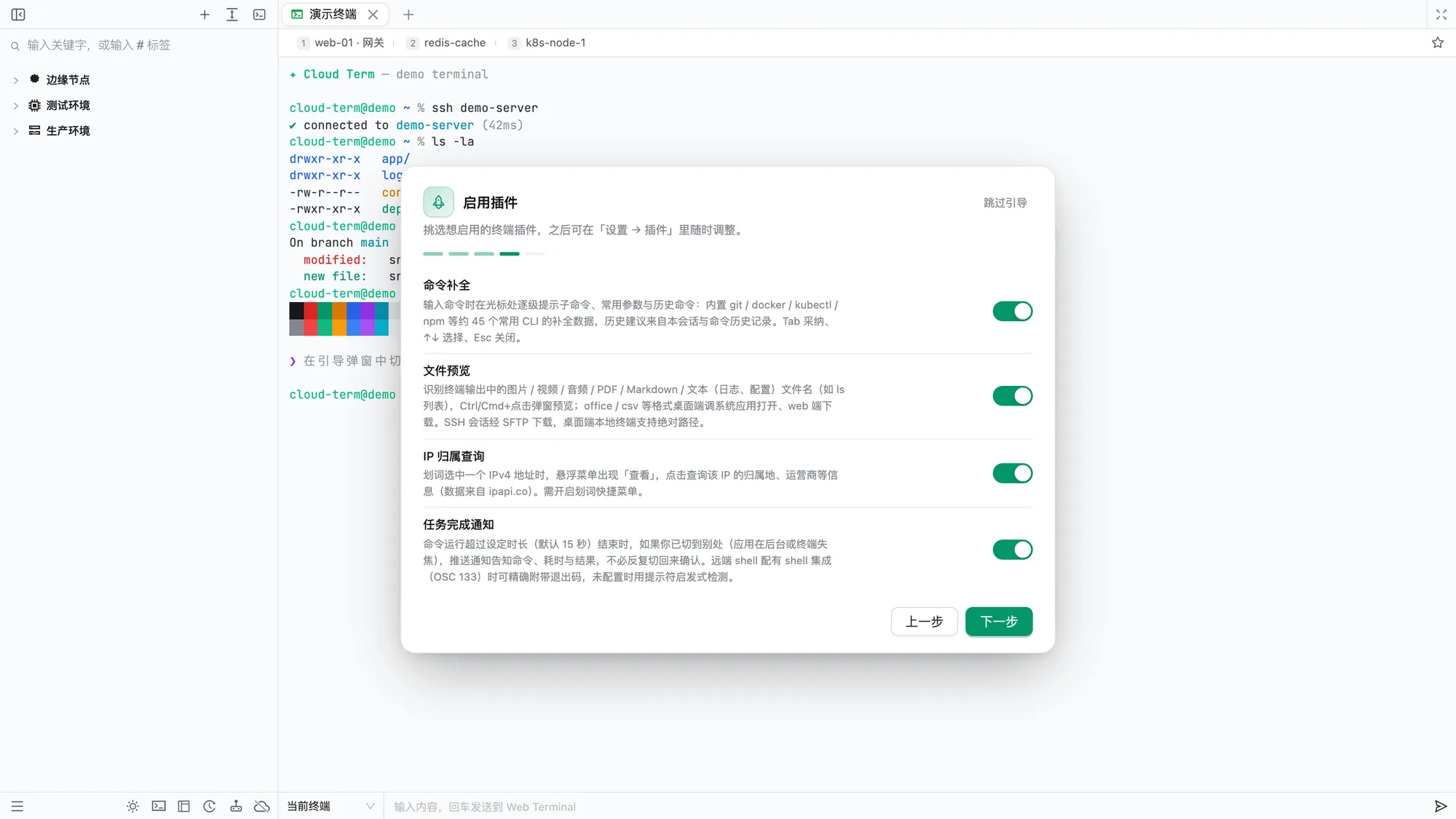Toggle light theme with the sun icon

tap(132, 806)
